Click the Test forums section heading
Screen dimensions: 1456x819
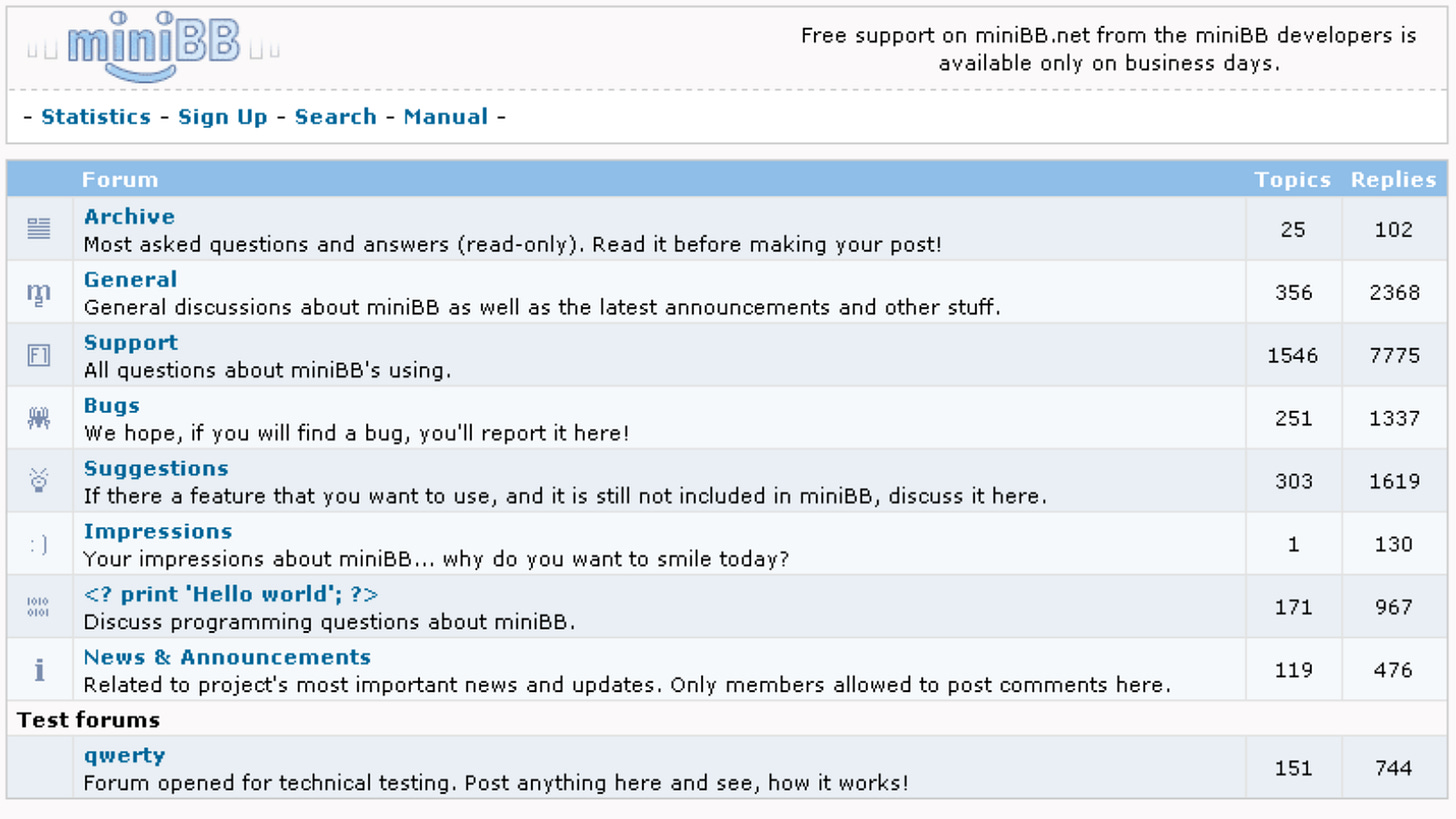point(89,720)
